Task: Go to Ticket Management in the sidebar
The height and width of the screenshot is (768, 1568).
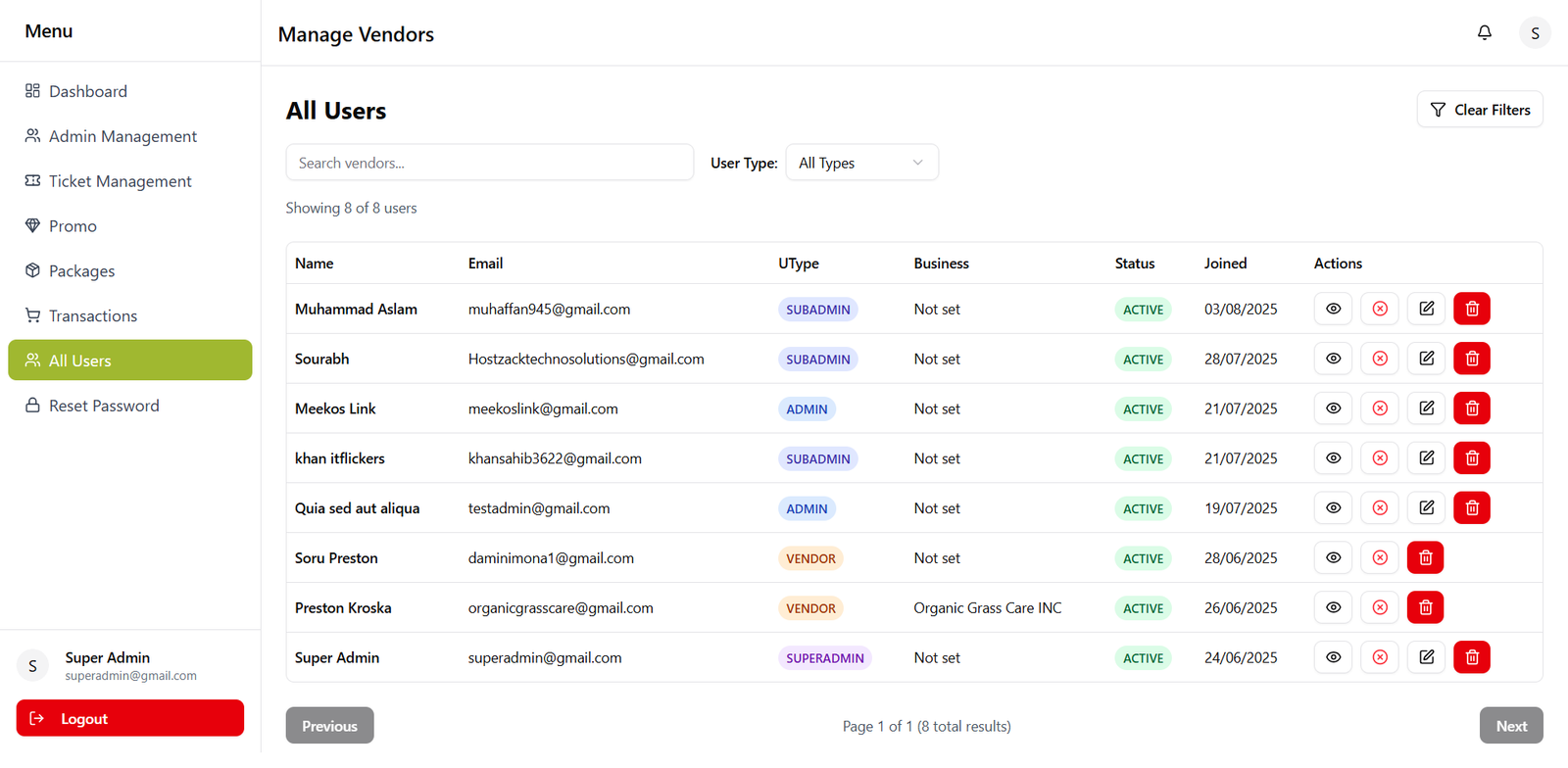Action: tap(120, 181)
